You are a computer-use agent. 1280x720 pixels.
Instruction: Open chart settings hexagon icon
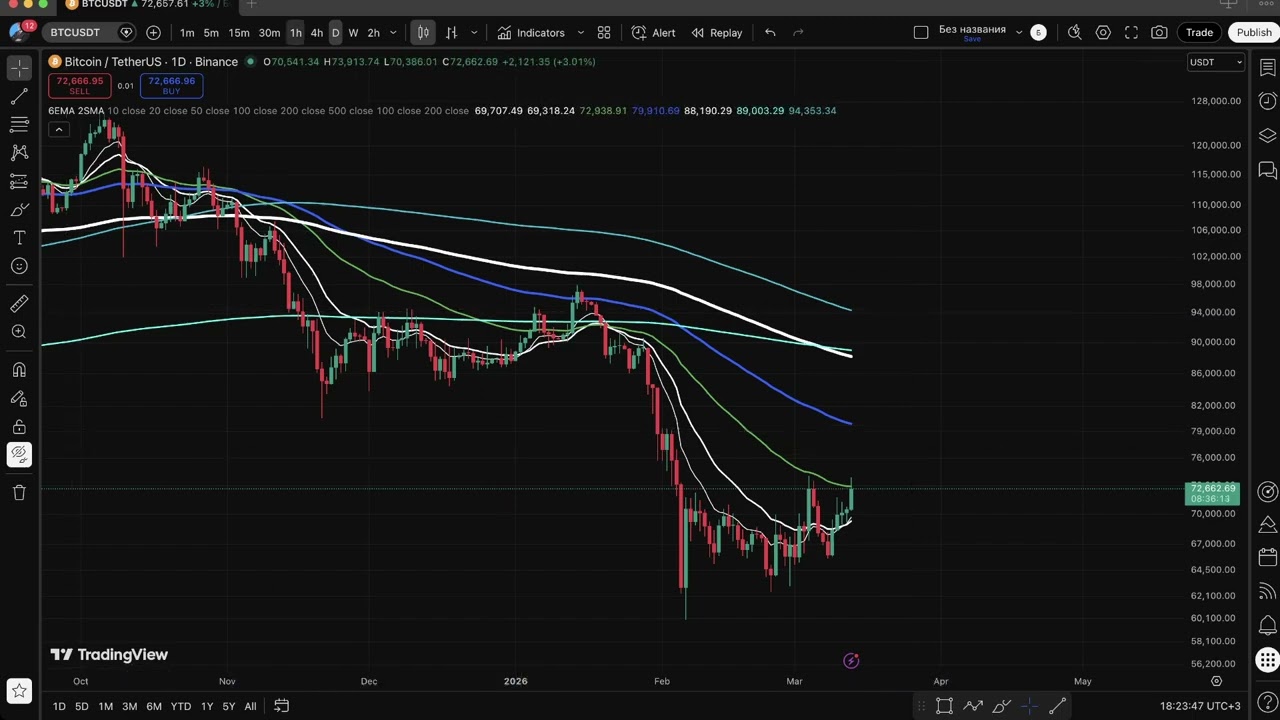[x=1103, y=33]
